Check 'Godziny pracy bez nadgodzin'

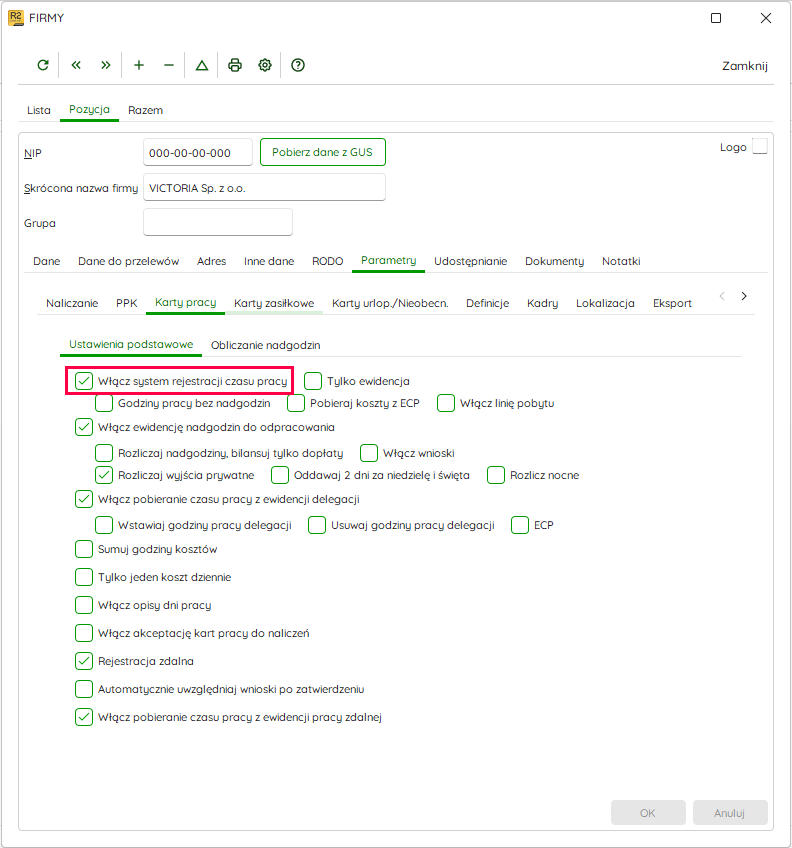tap(104, 403)
